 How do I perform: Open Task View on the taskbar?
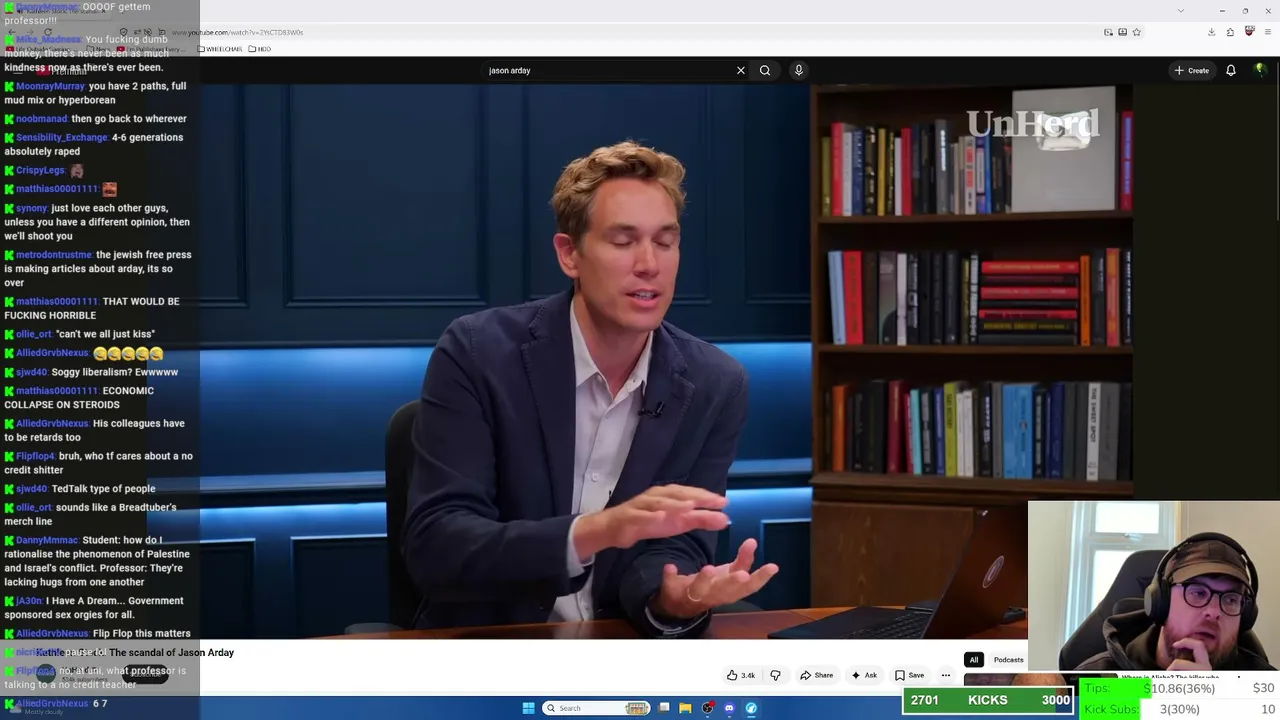(x=664, y=708)
